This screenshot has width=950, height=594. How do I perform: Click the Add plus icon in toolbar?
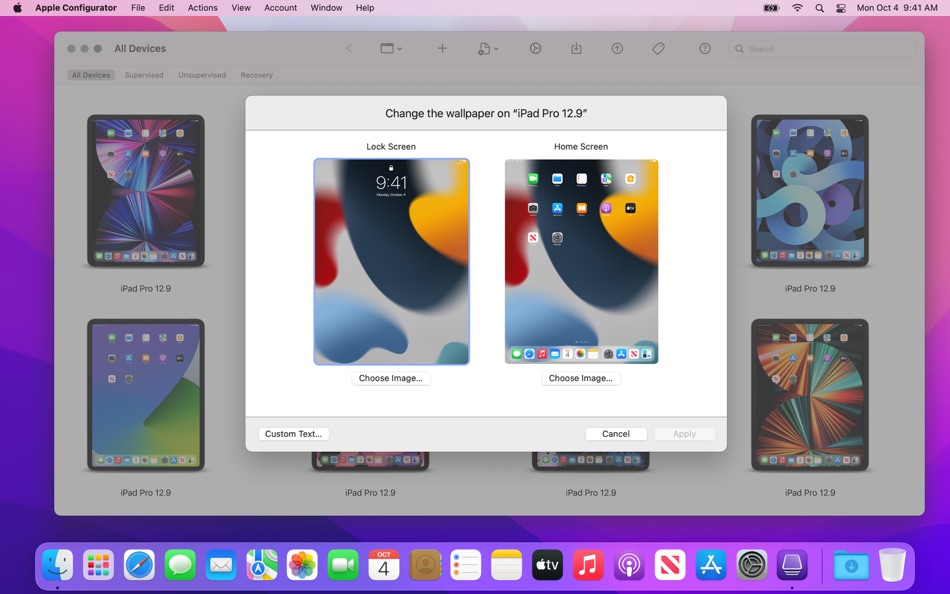tap(442, 48)
